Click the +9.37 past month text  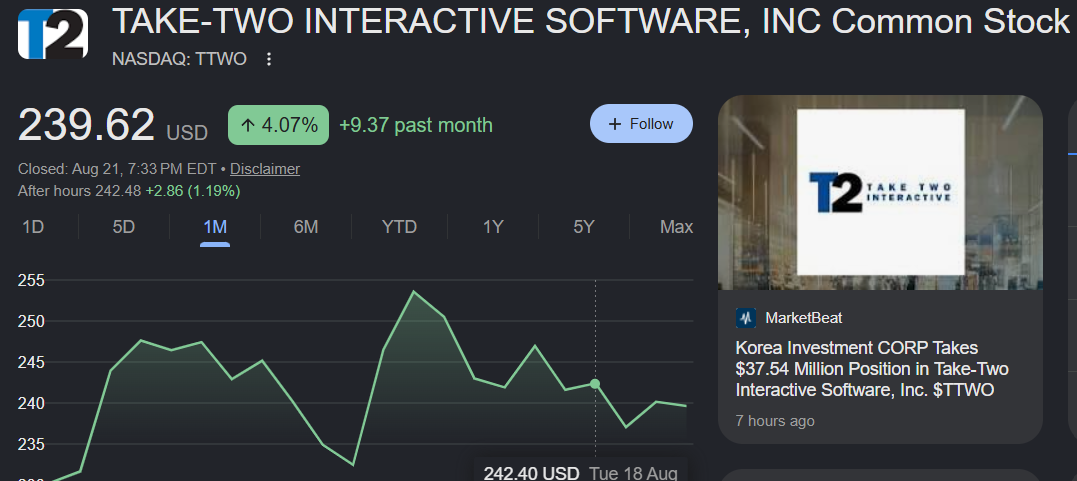point(416,125)
